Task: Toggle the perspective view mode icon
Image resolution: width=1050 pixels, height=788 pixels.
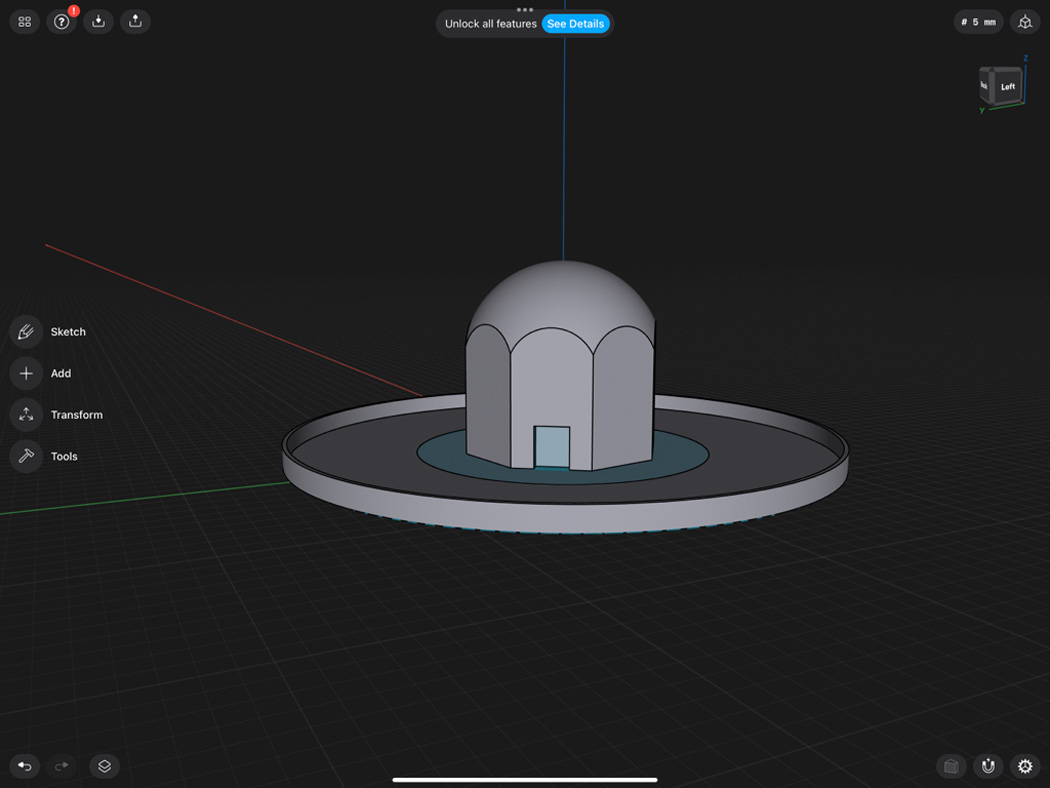Action: [x=1025, y=22]
